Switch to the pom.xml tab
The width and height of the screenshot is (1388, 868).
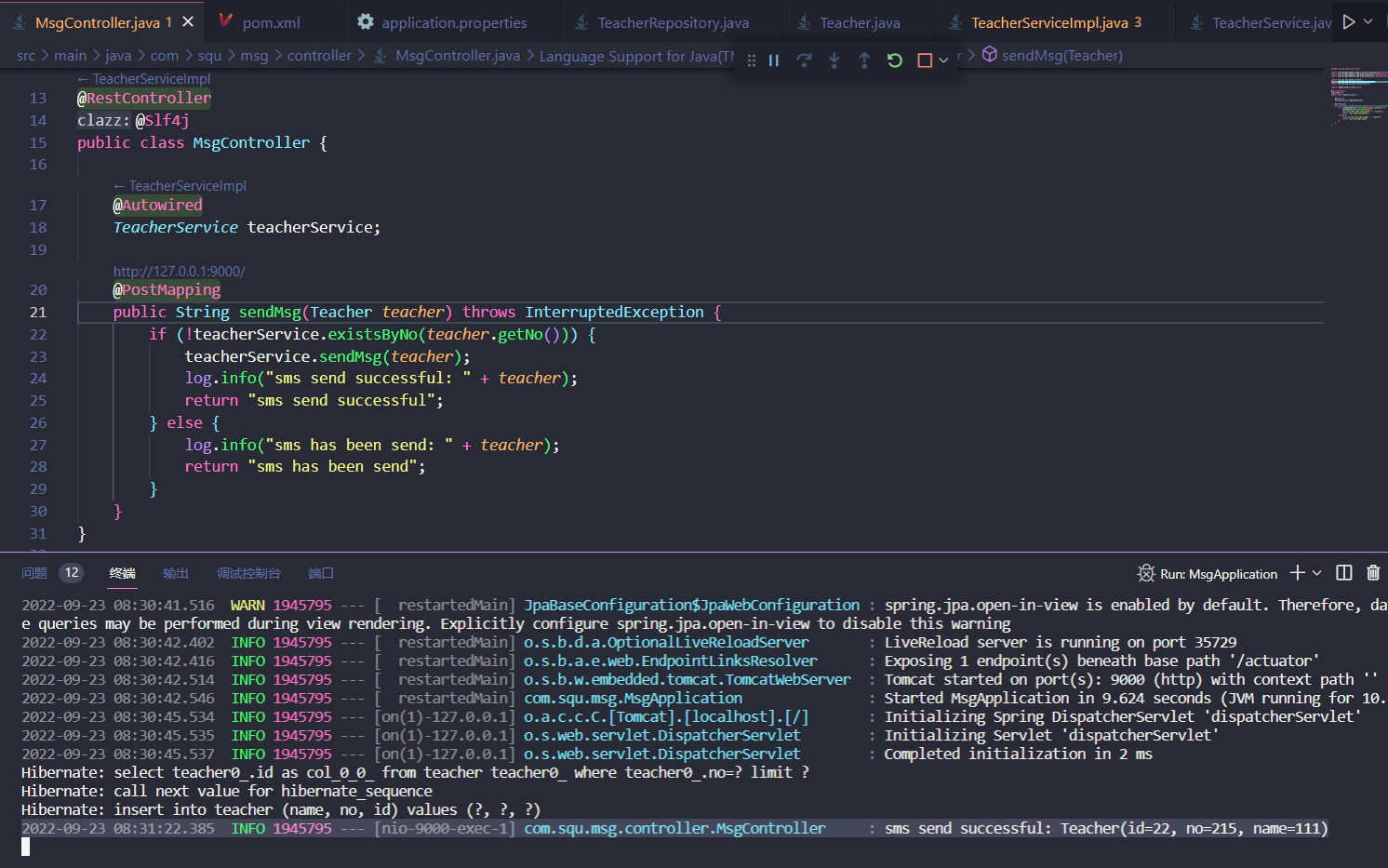(270, 22)
